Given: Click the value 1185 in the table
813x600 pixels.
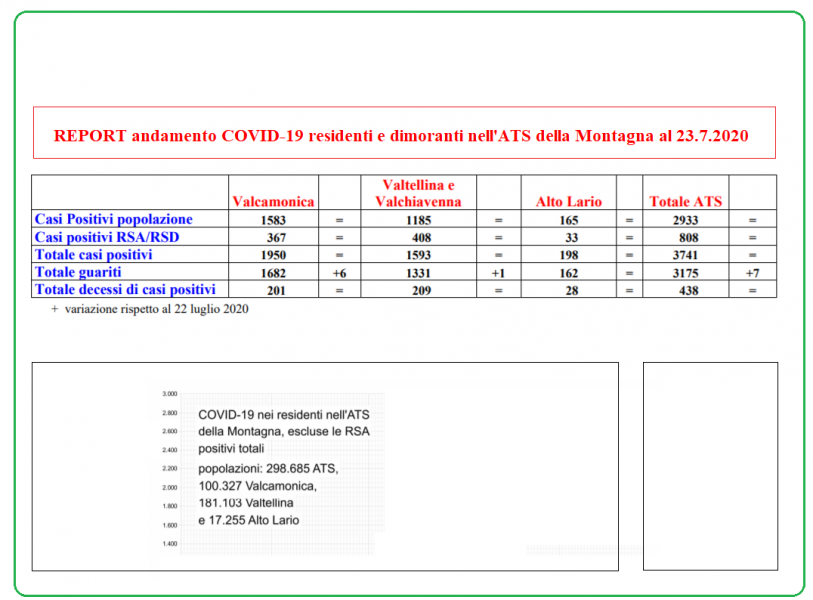Looking at the screenshot, I should click(418, 220).
